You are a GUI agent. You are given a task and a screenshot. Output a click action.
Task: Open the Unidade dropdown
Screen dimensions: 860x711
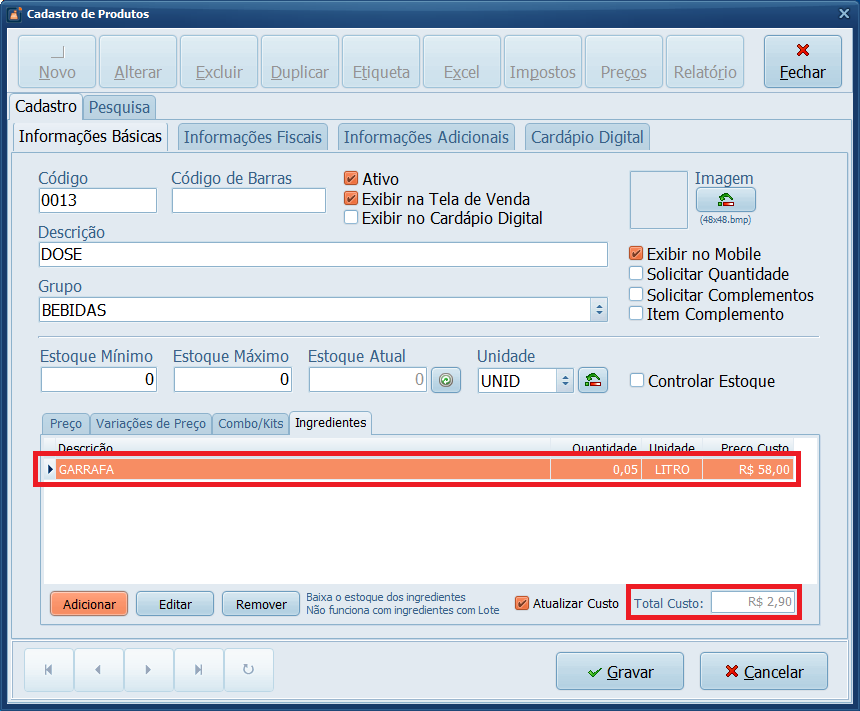[x=564, y=380]
